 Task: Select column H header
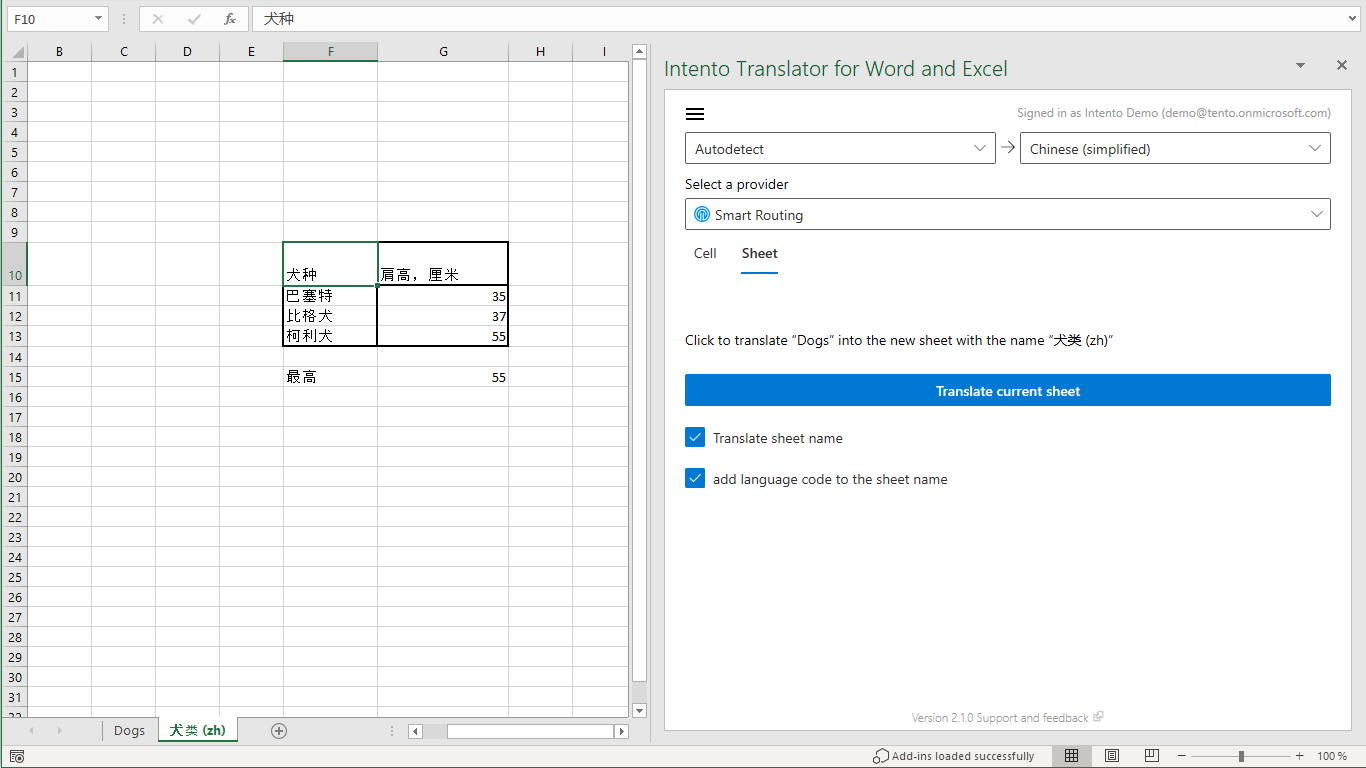540,52
